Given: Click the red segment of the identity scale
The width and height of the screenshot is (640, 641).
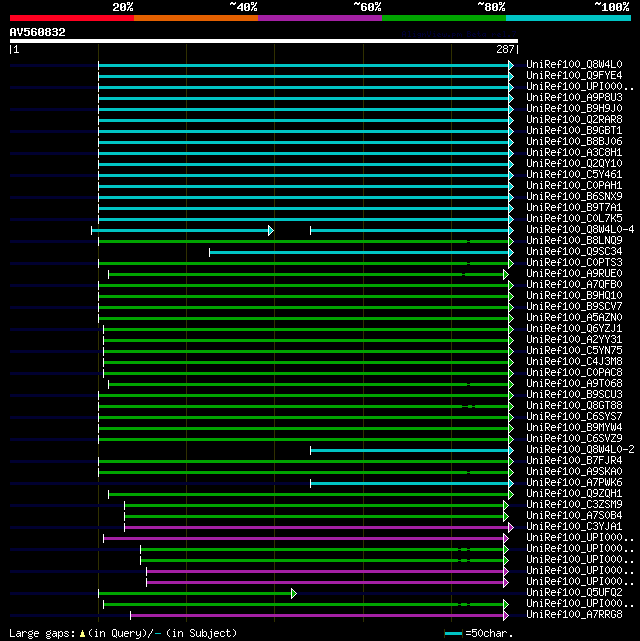Looking at the screenshot, I should (72, 18).
